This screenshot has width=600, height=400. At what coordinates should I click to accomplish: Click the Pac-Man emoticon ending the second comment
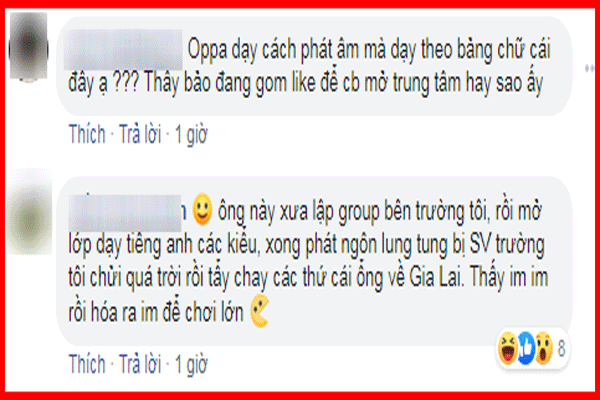click(x=260, y=310)
